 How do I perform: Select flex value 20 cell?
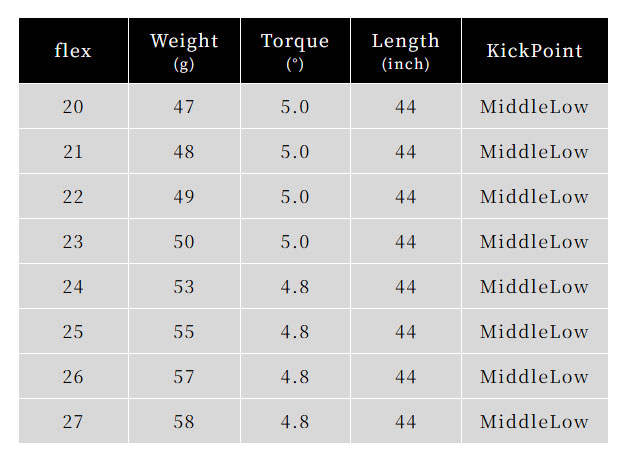(x=73, y=106)
